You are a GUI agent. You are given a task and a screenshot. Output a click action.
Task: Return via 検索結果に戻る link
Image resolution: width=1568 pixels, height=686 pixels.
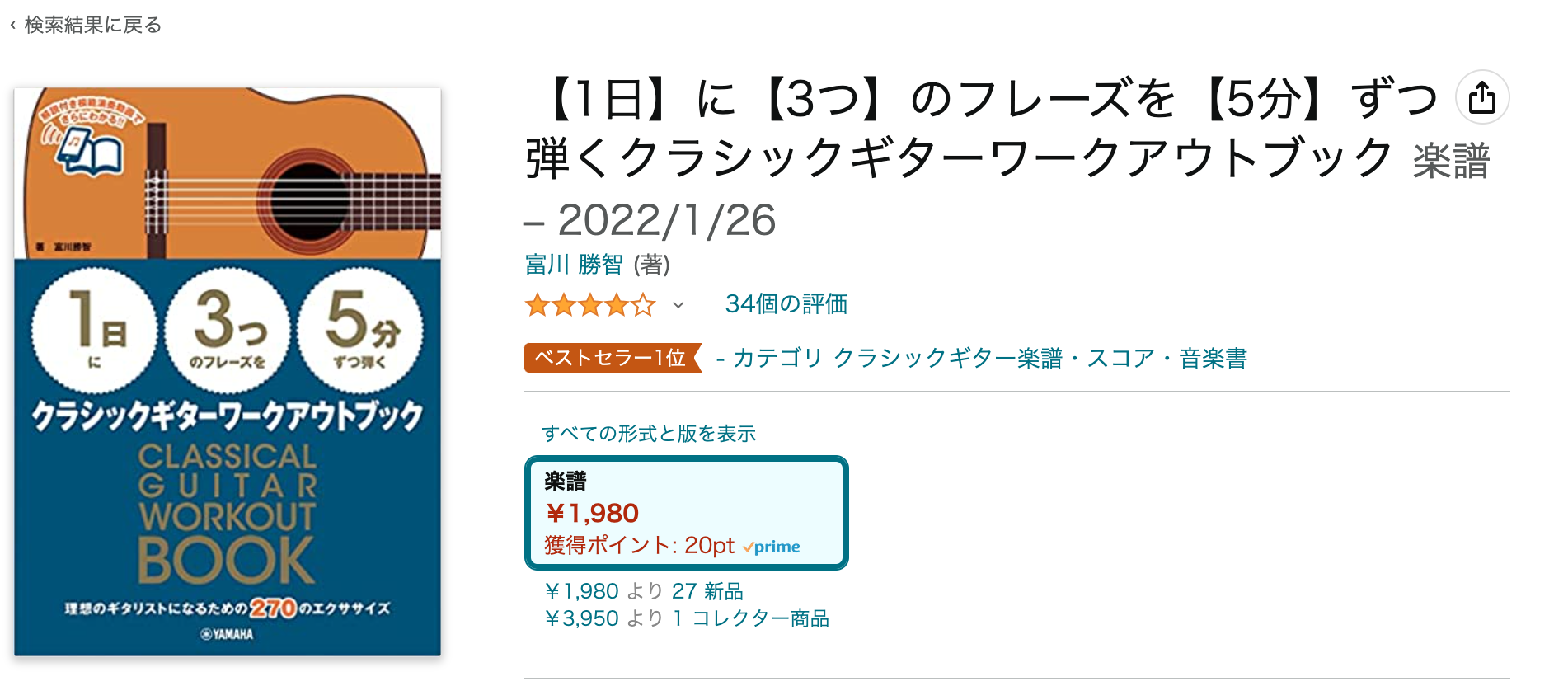[92, 26]
